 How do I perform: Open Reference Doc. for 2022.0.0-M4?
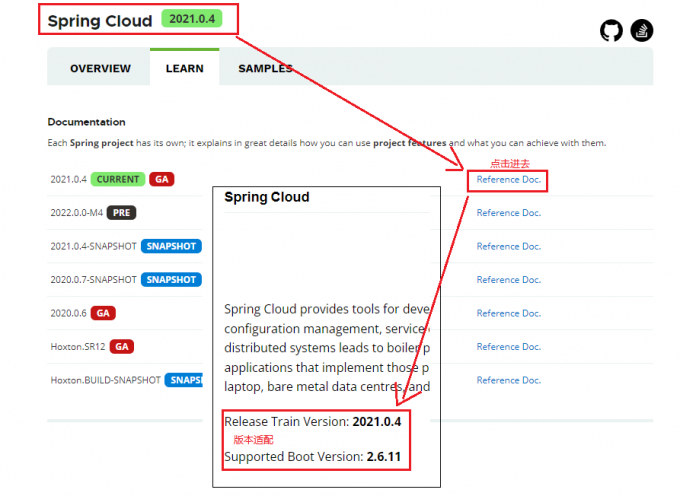tap(509, 213)
